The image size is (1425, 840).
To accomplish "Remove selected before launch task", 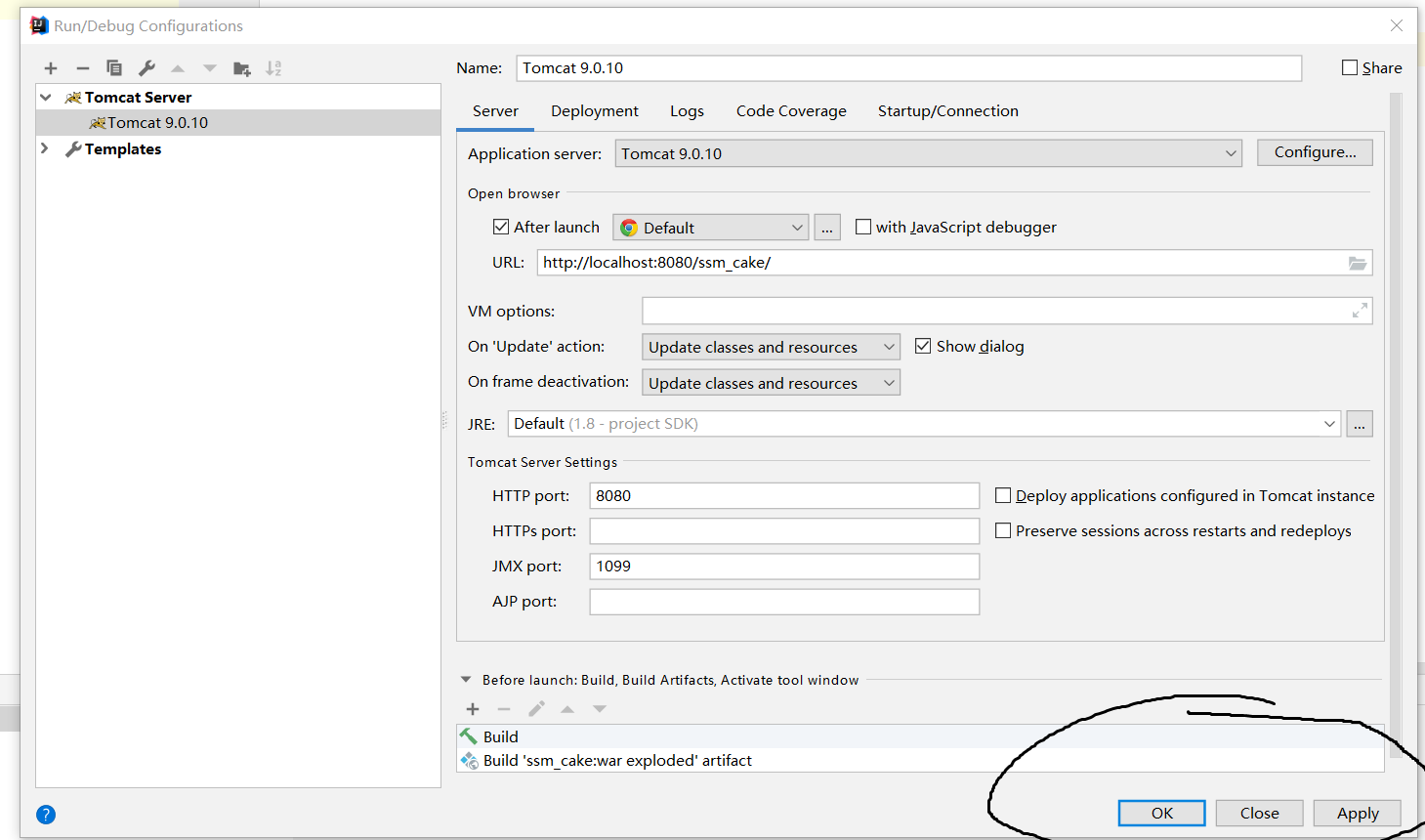I will tap(504, 709).
